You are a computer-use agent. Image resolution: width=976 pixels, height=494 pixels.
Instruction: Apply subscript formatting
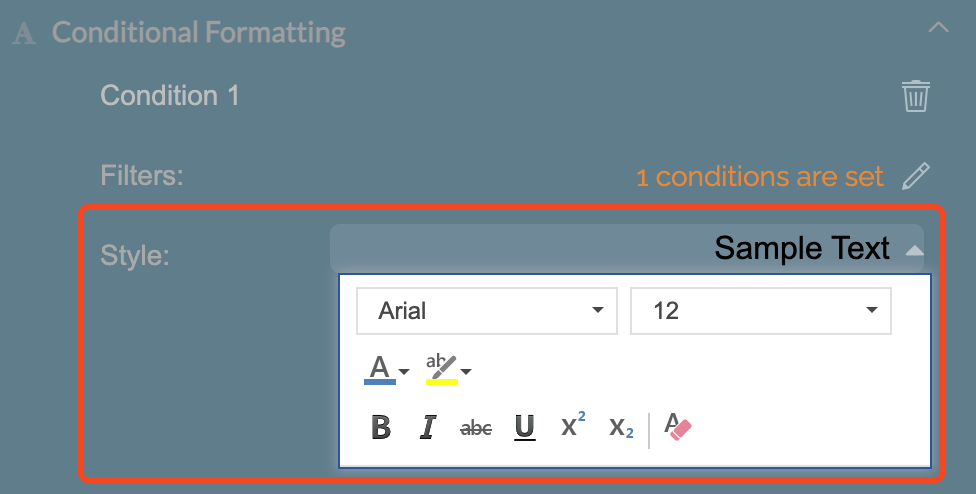coord(621,428)
